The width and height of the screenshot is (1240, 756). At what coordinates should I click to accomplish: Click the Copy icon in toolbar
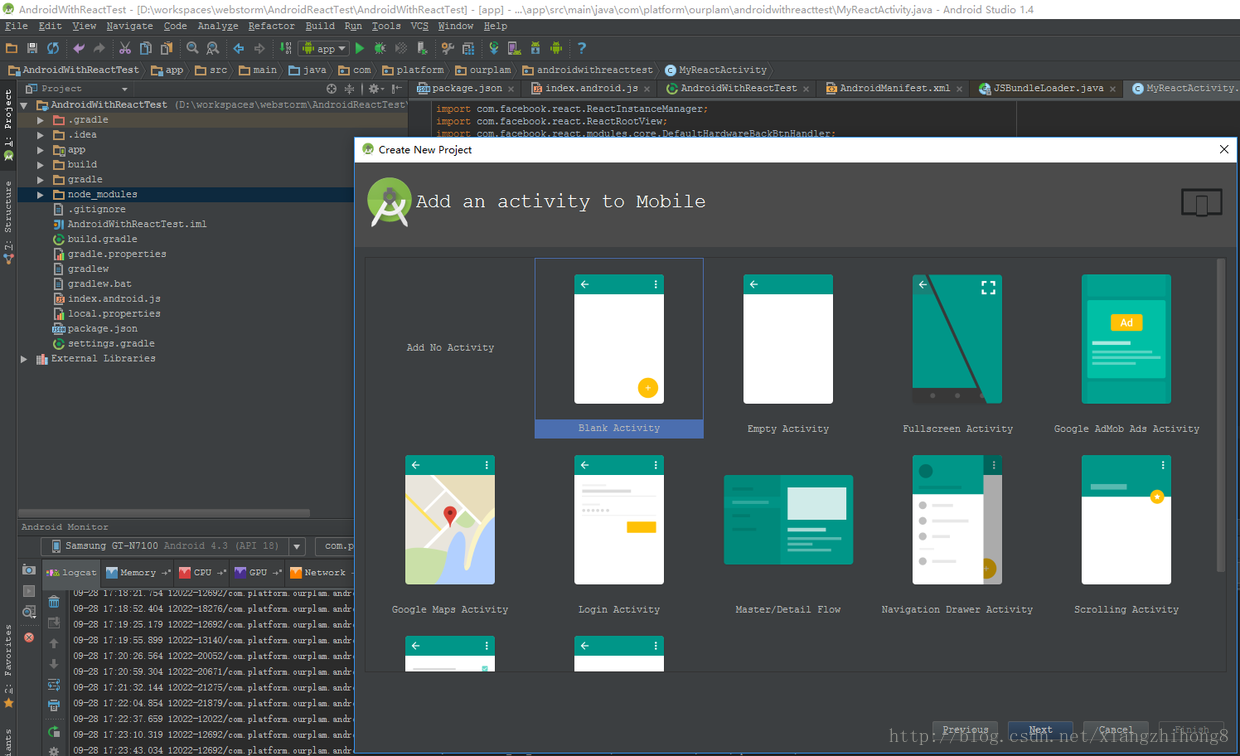tap(146, 48)
